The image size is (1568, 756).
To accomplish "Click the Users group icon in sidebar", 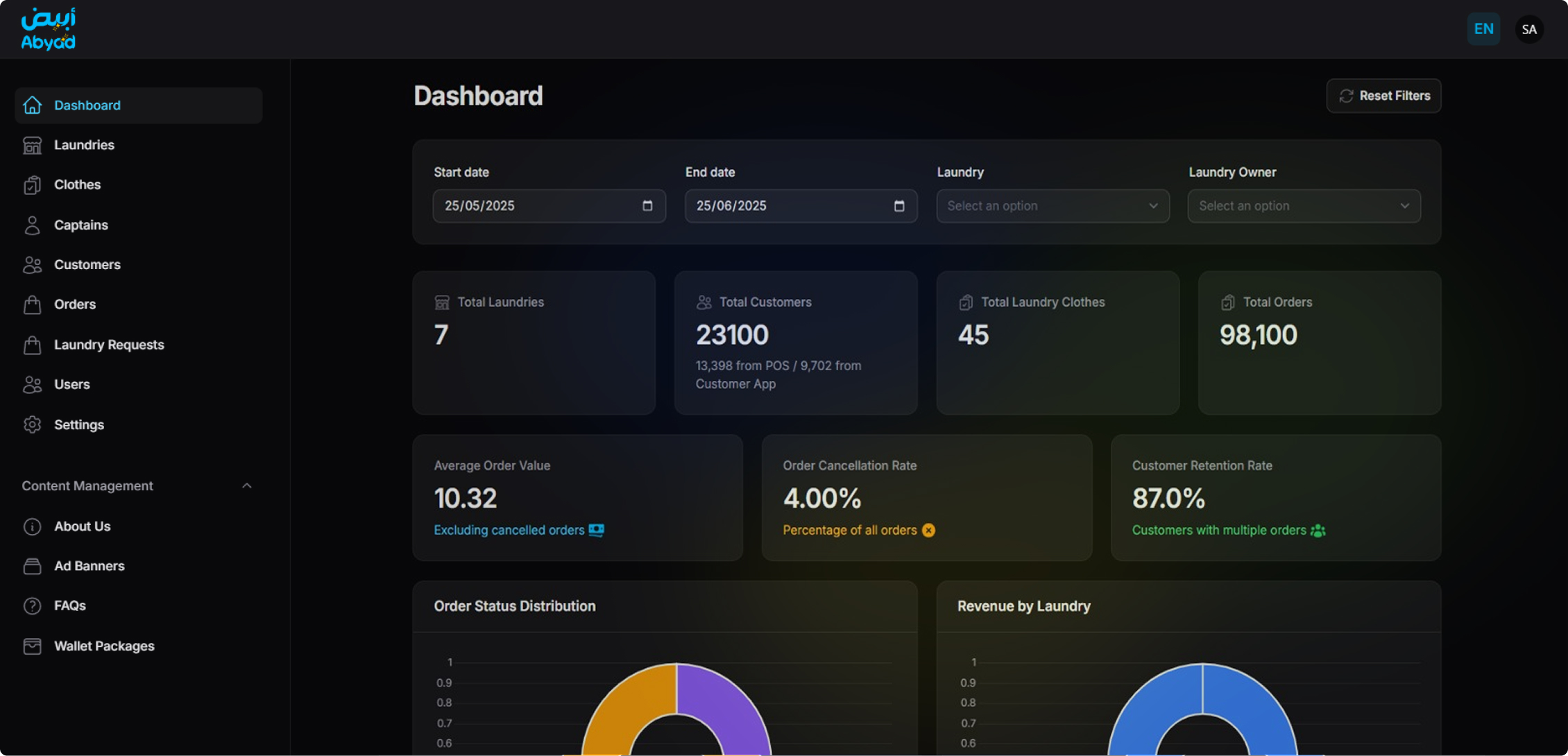I will point(32,384).
